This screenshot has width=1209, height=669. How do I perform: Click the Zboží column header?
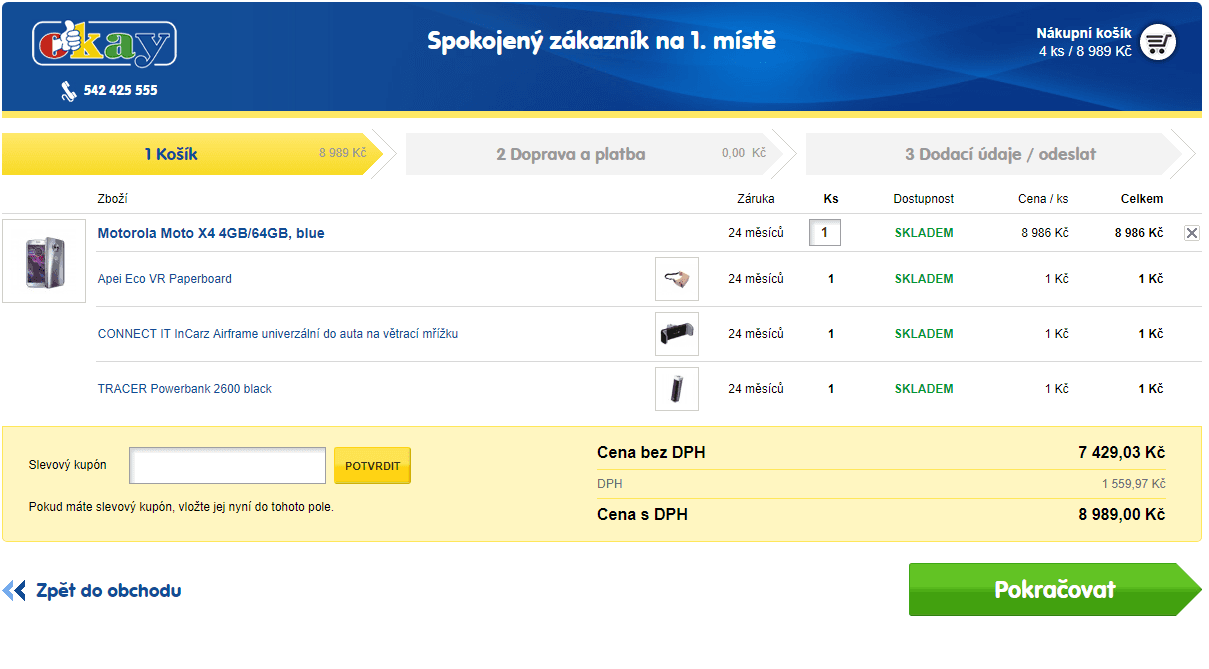[112, 199]
